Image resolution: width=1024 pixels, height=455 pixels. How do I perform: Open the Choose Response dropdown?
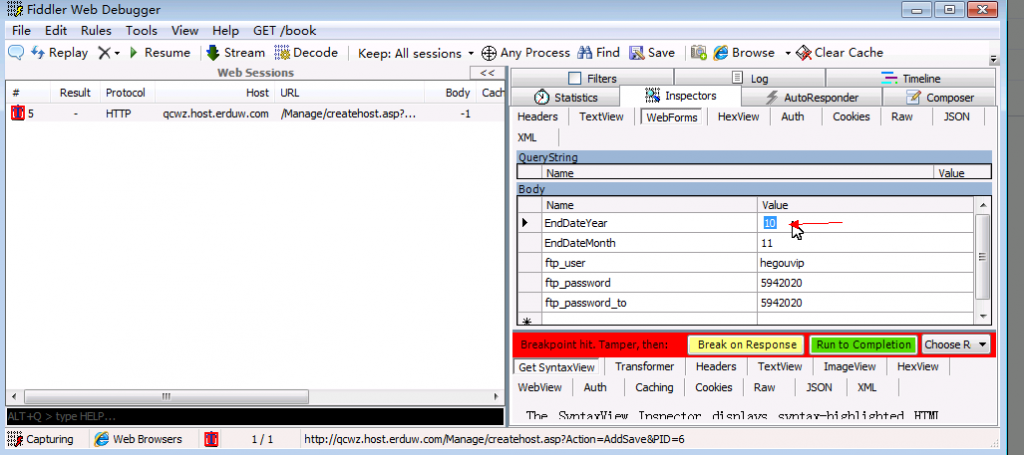click(955, 345)
